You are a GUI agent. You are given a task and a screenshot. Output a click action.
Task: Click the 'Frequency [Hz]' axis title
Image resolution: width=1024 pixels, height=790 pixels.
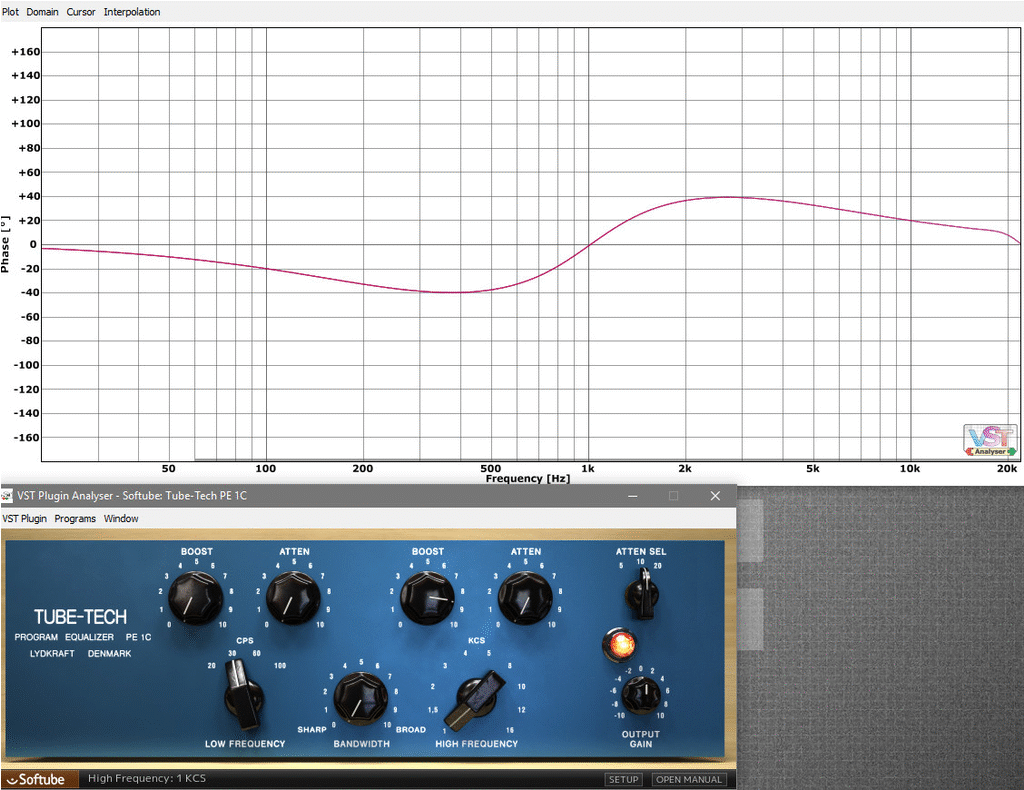pyautogui.click(x=528, y=479)
